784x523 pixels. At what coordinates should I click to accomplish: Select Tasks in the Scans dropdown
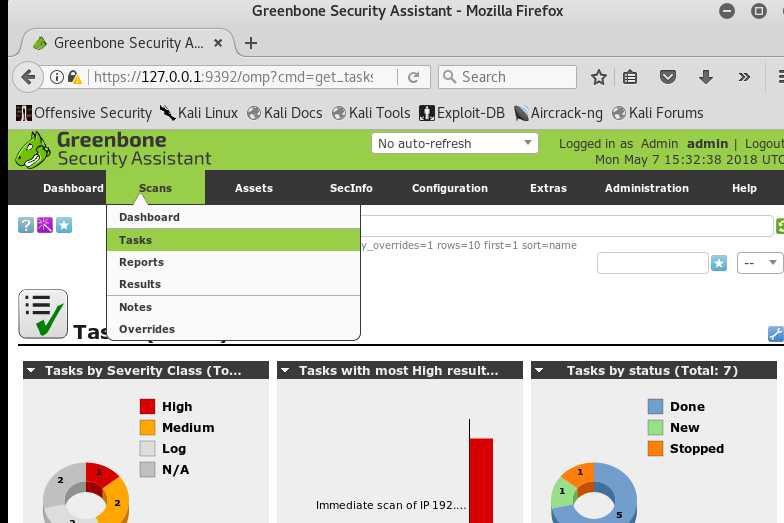233,240
